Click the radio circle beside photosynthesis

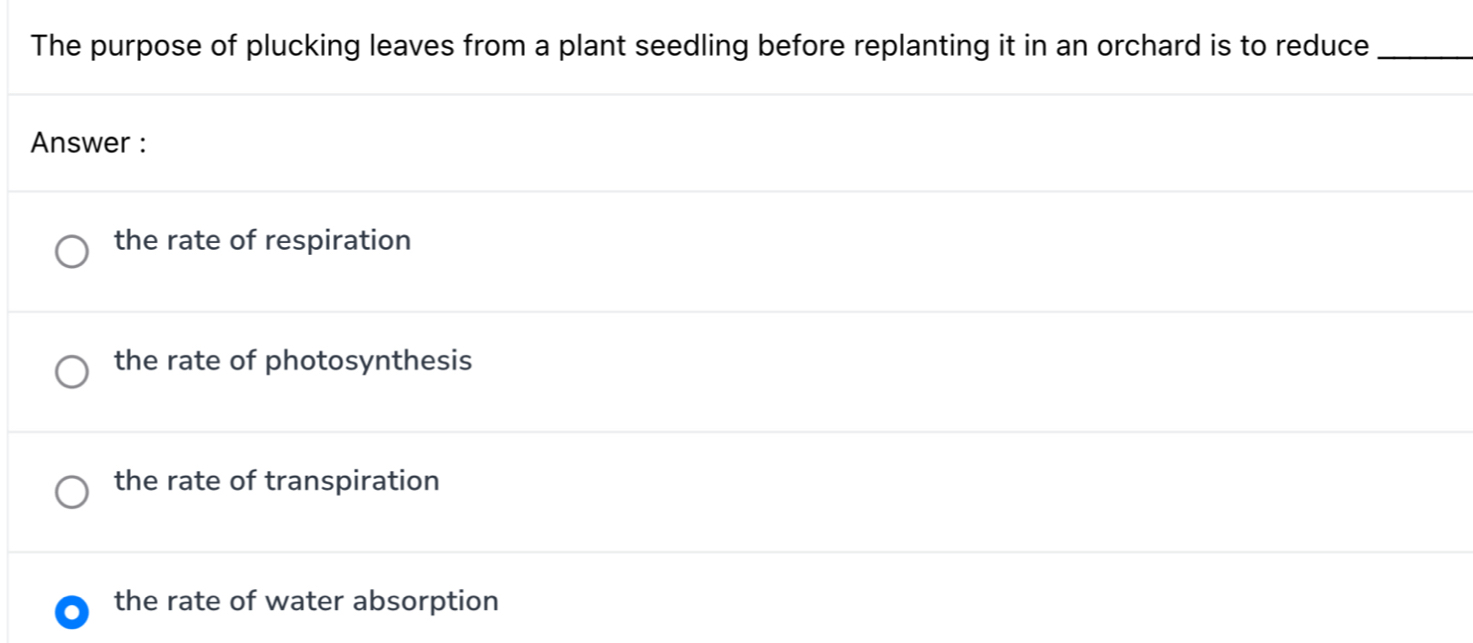pyautogui.click(x=72, y=372)
